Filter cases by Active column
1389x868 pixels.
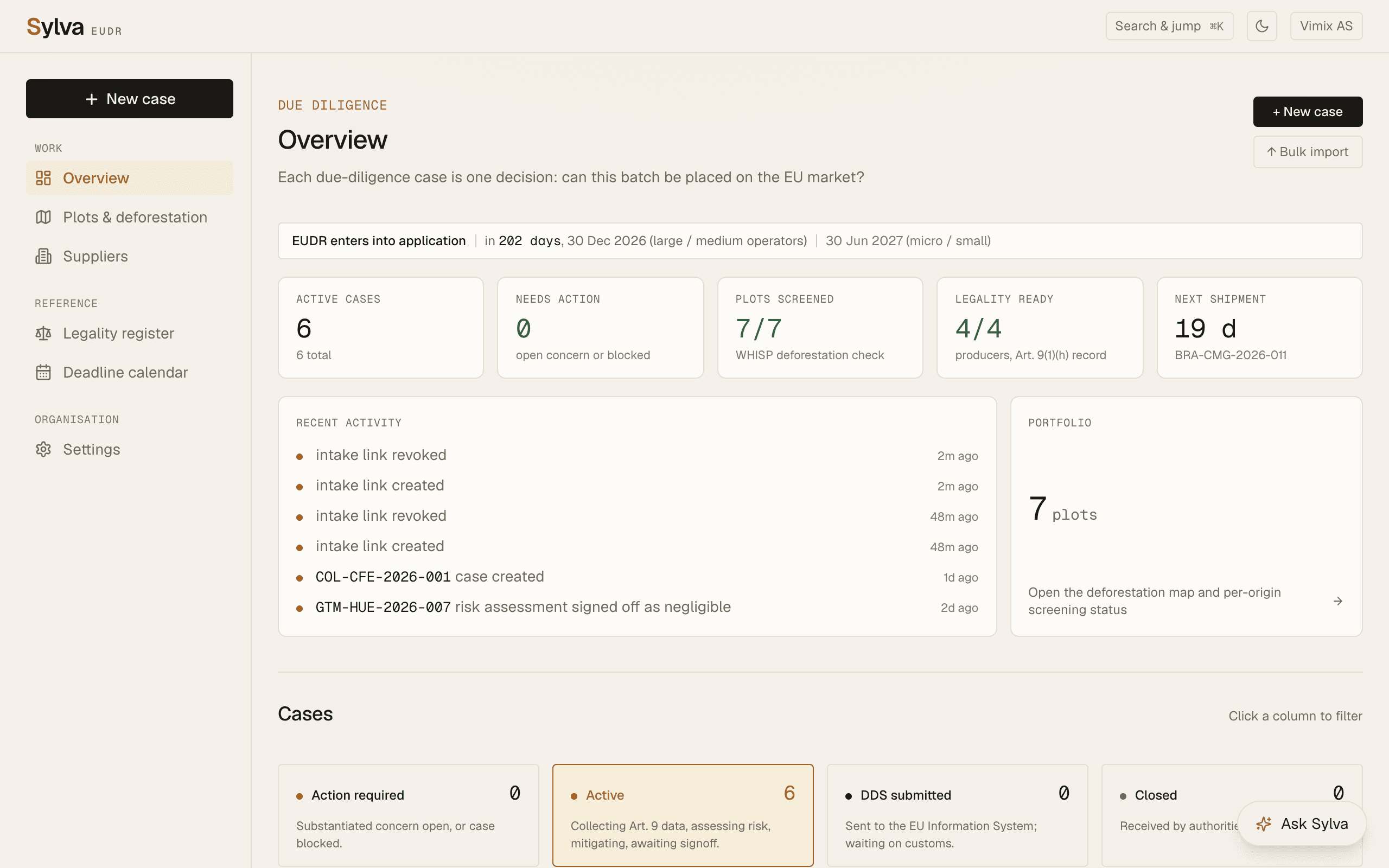683,815
